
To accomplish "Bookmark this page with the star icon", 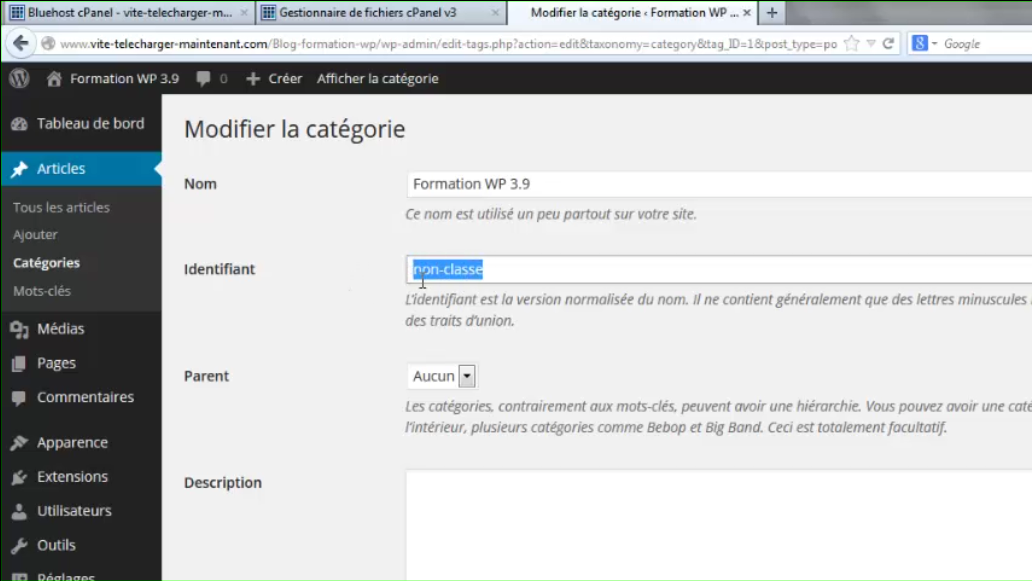I will tap(851, 43).
